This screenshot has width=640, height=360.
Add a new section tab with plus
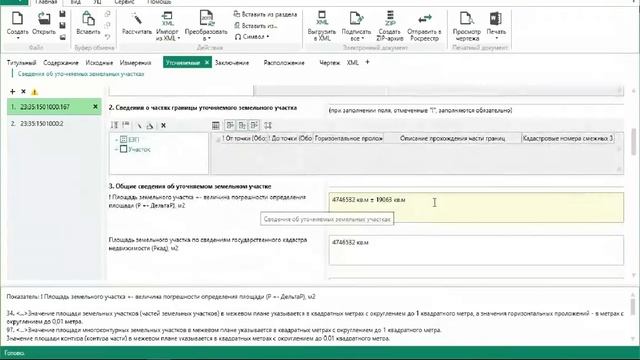click(367, 62)
